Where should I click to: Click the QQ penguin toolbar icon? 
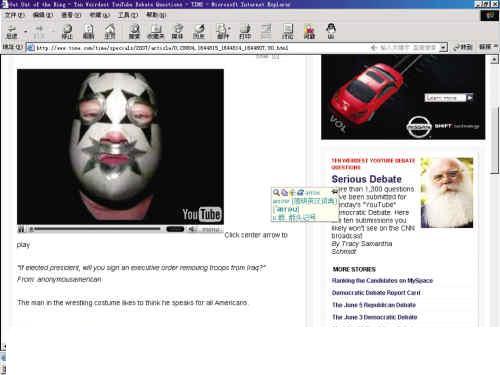(331, 31)
